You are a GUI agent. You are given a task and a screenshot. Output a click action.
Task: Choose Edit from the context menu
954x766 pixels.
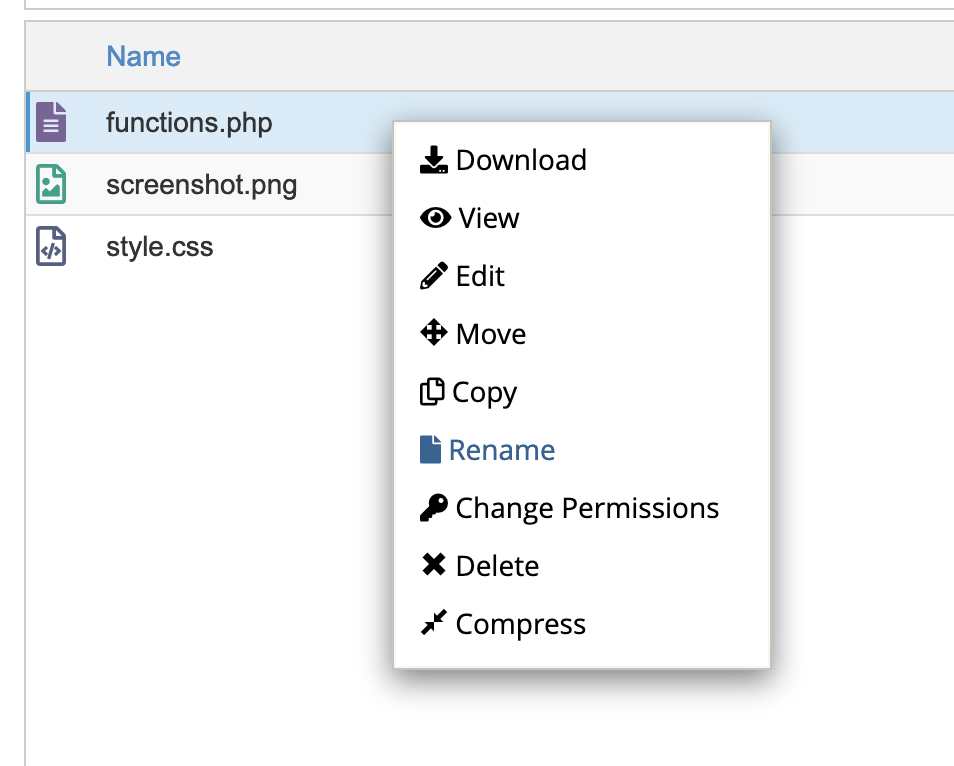pyautogui.click(x=480, y=276)
